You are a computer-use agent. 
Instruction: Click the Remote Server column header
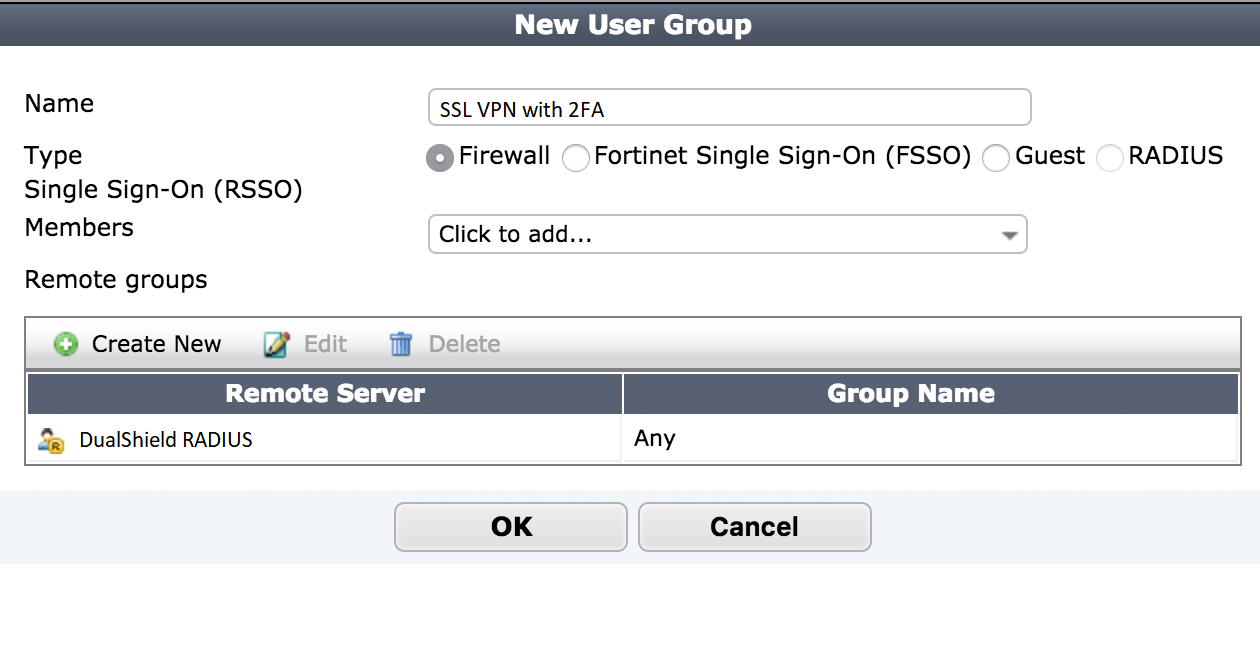pyautogui.click(x=325, y=394)
